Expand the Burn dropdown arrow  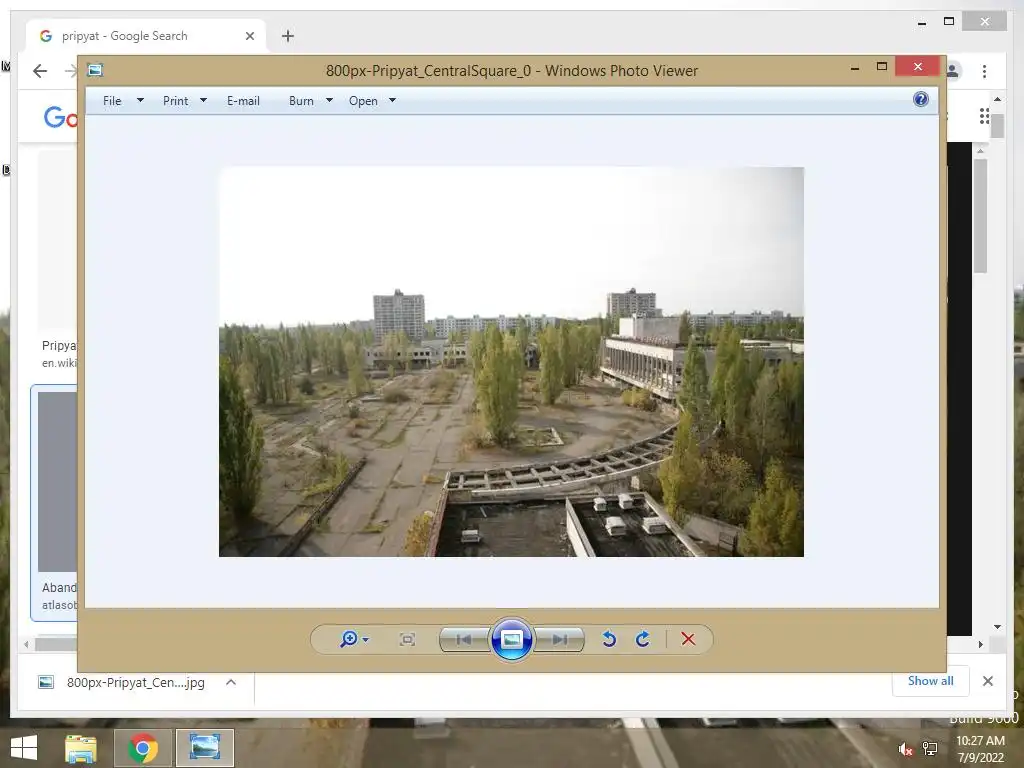click(x=329, y=100)
